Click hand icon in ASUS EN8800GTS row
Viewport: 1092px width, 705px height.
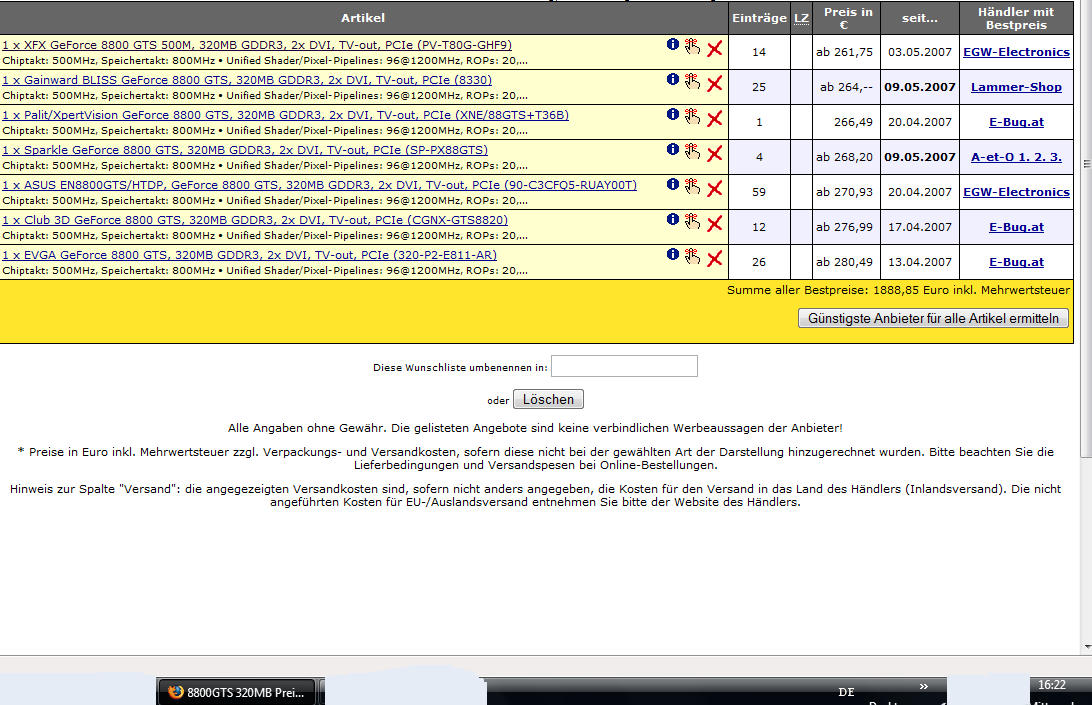692,186
